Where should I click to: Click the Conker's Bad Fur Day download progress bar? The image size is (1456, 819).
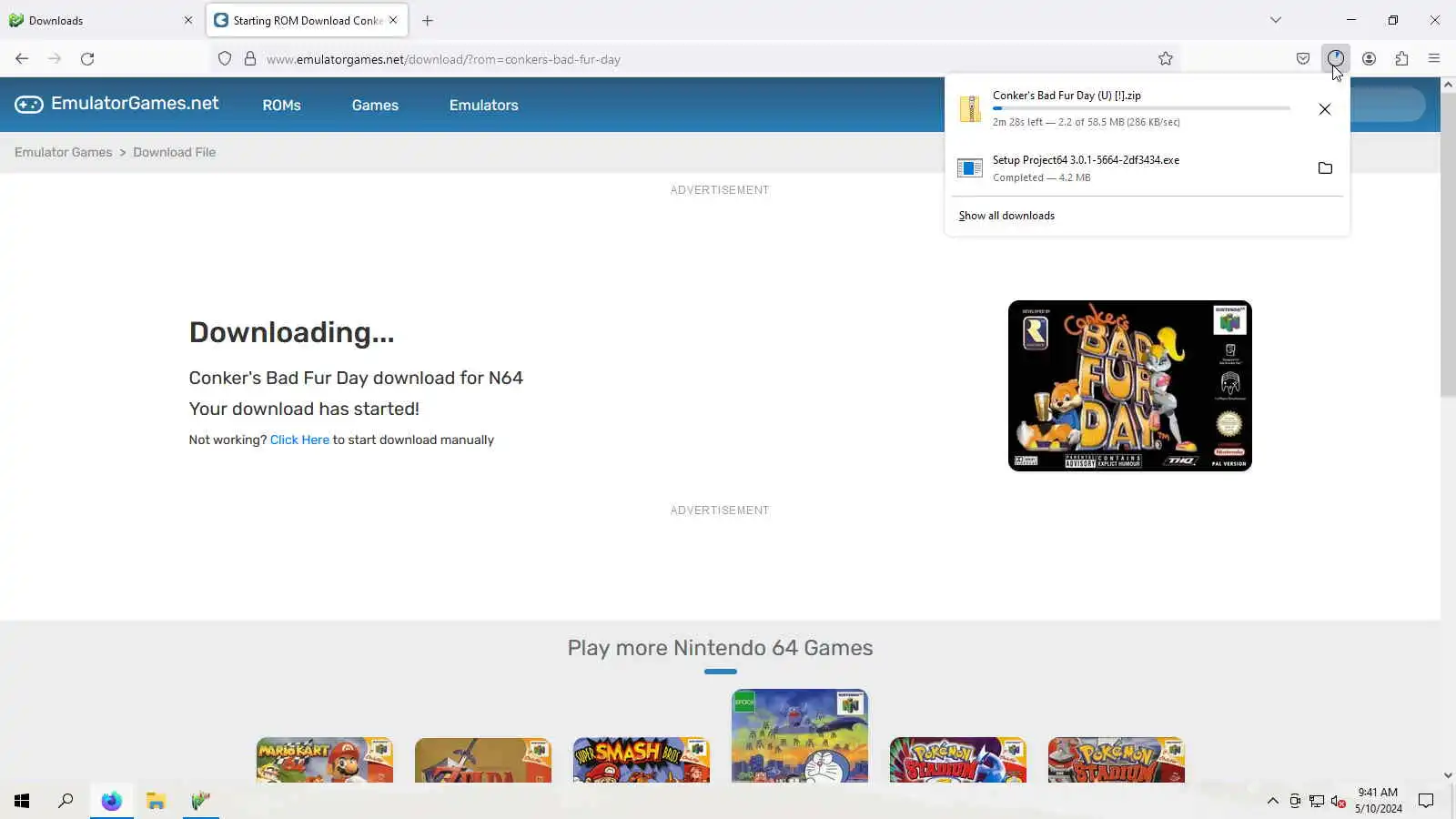pyautogui.click(x=1141, y=108)
